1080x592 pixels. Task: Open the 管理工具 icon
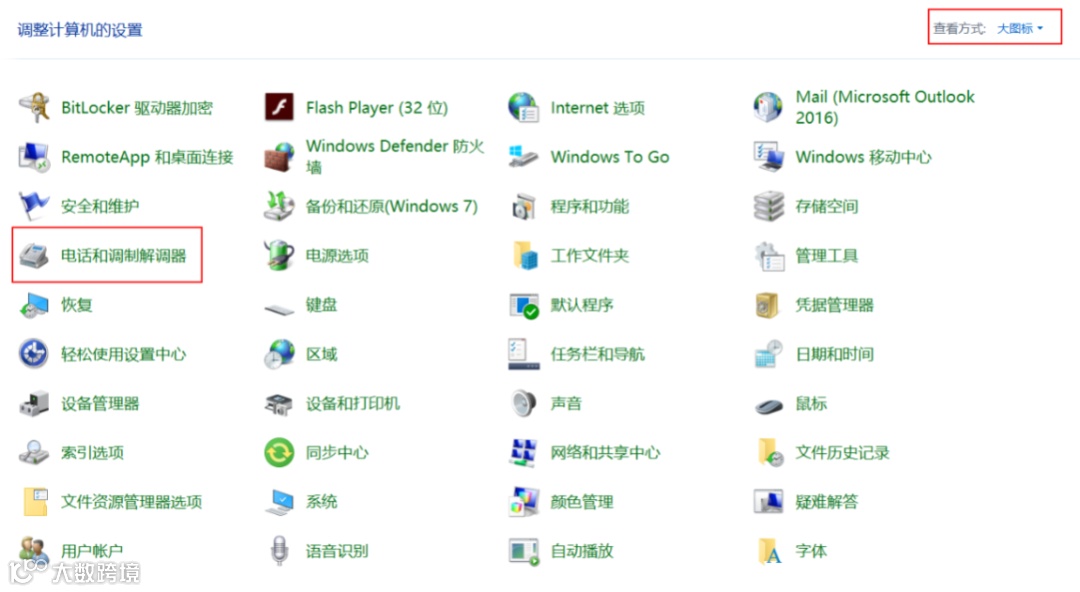pos(769,256)
